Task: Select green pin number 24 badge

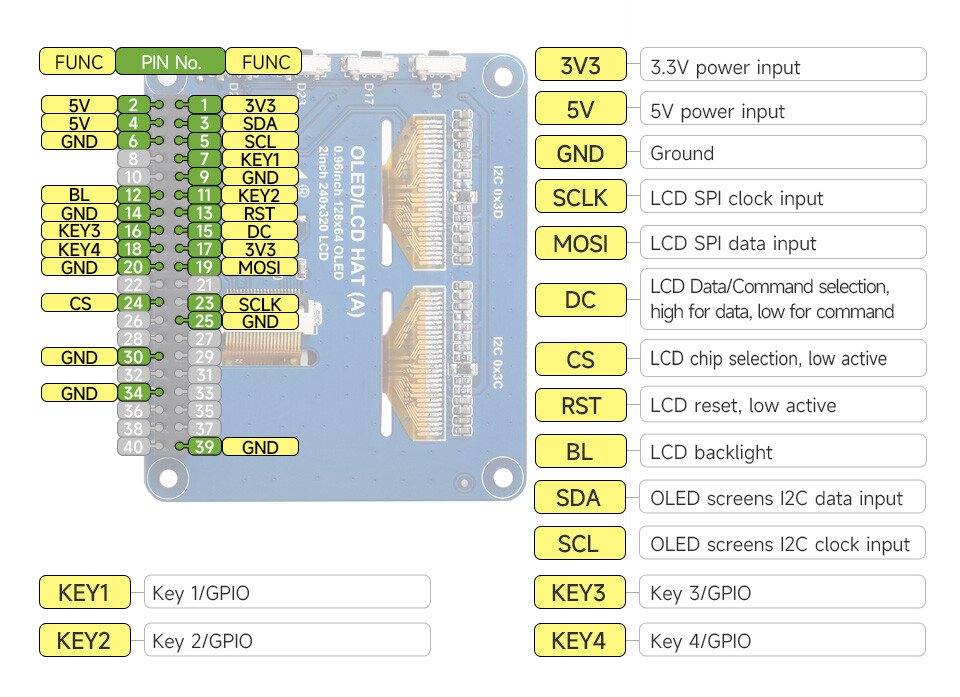Action: pos(133,303)
